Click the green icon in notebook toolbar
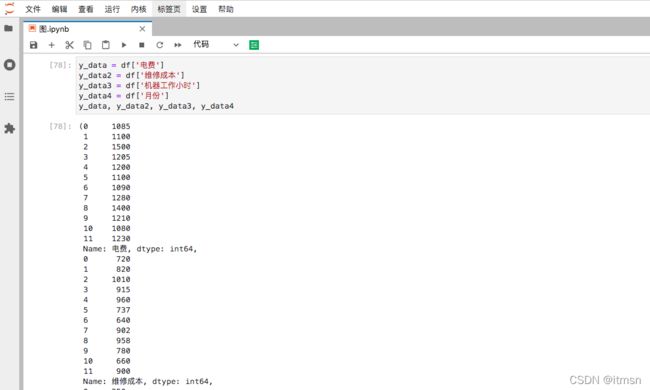 (x=254, y=45)
